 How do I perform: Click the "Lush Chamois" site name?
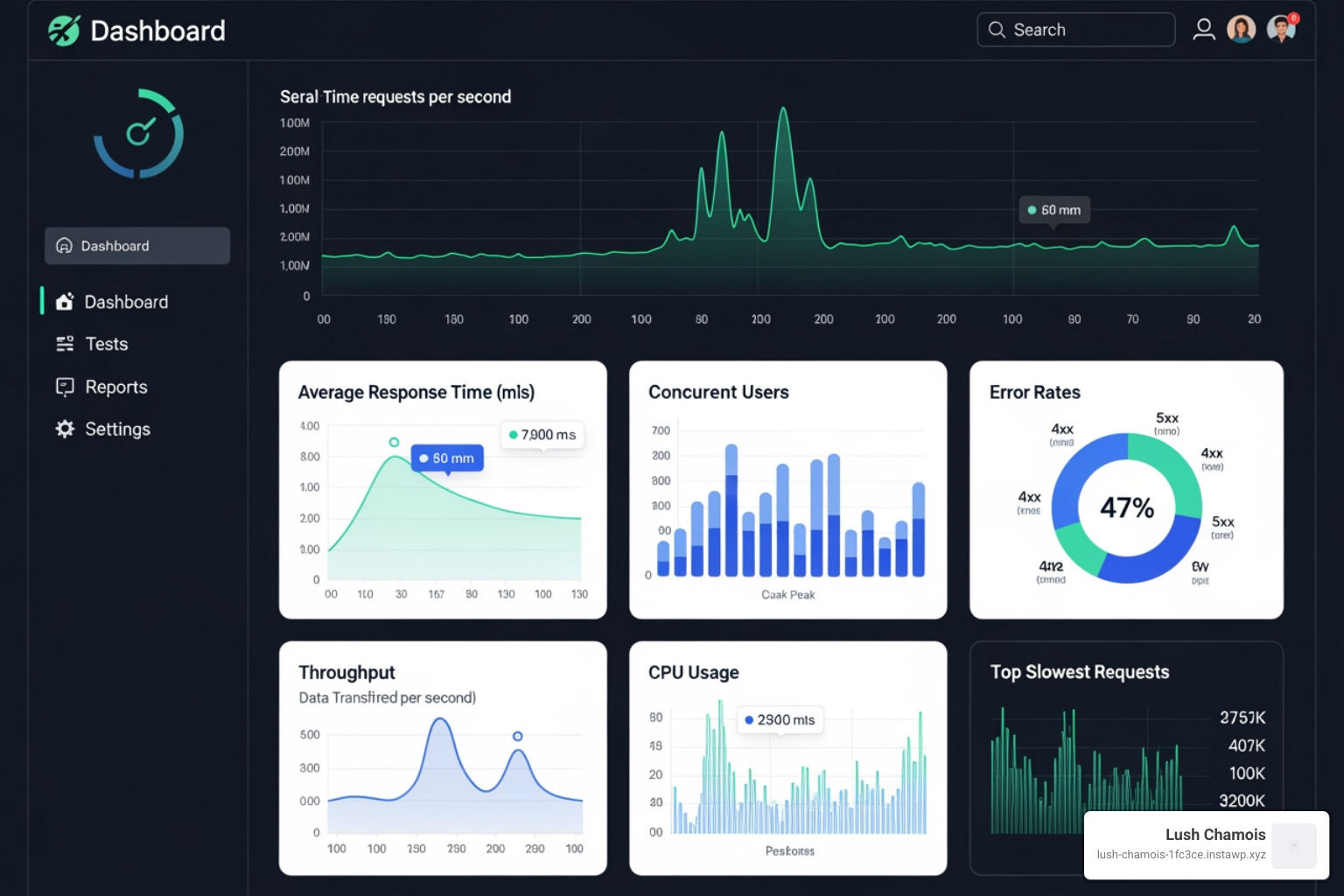(1215, 835)
